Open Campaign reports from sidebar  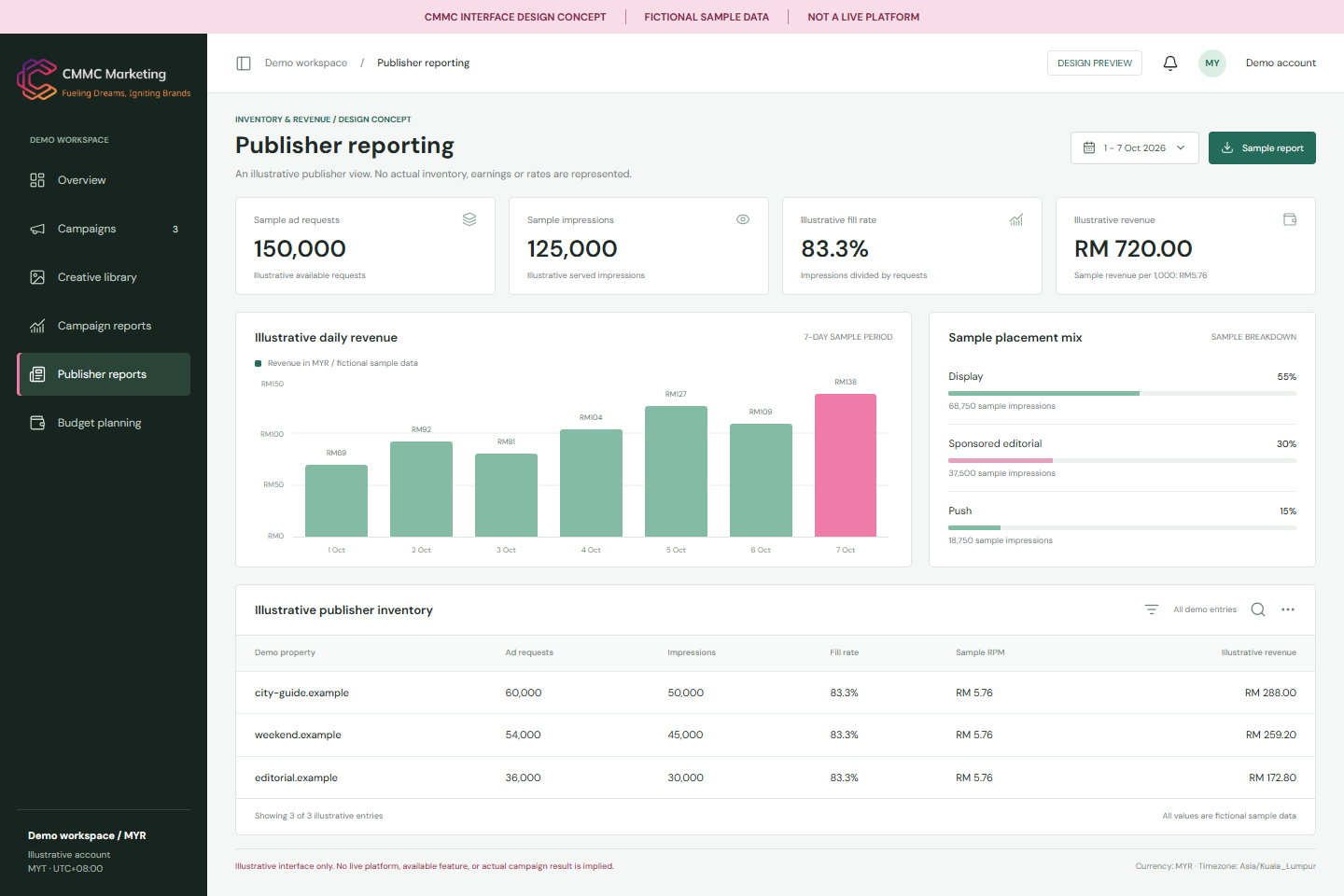(104, 326)
